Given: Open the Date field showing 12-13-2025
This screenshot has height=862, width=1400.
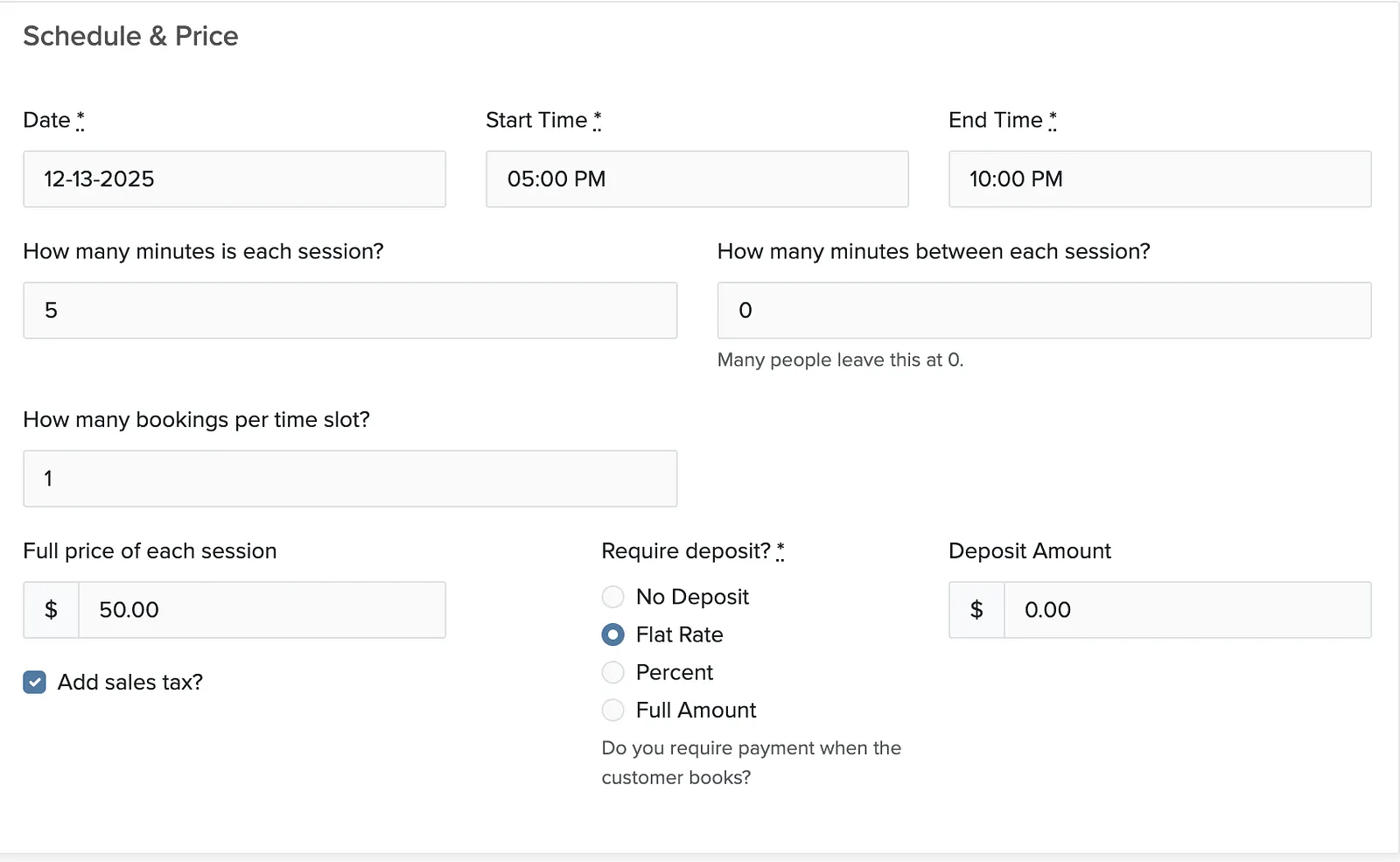Looking at the screenshot, I should coord(234,179).
